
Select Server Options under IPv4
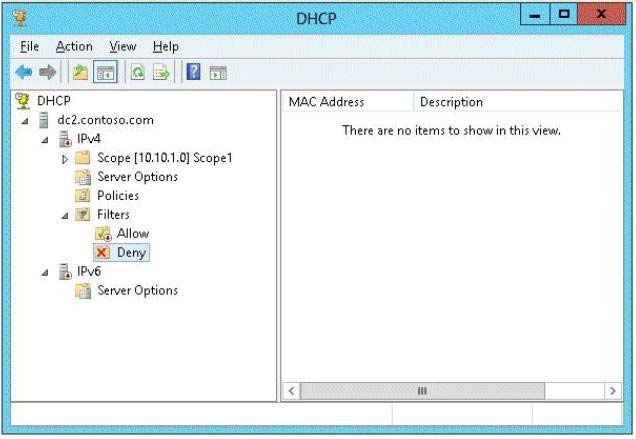(138, 177)
